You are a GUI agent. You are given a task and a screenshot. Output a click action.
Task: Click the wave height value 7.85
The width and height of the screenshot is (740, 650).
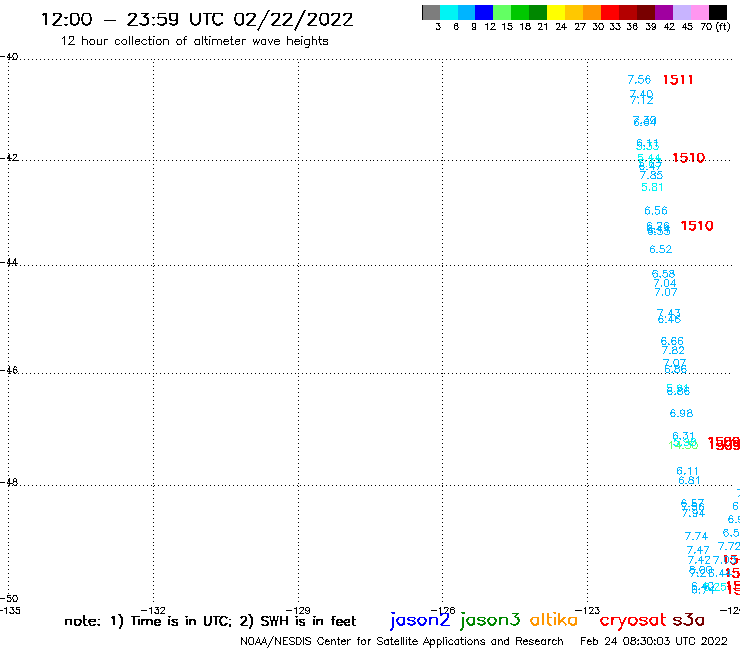pyautogui.click(x=651, y=175)
